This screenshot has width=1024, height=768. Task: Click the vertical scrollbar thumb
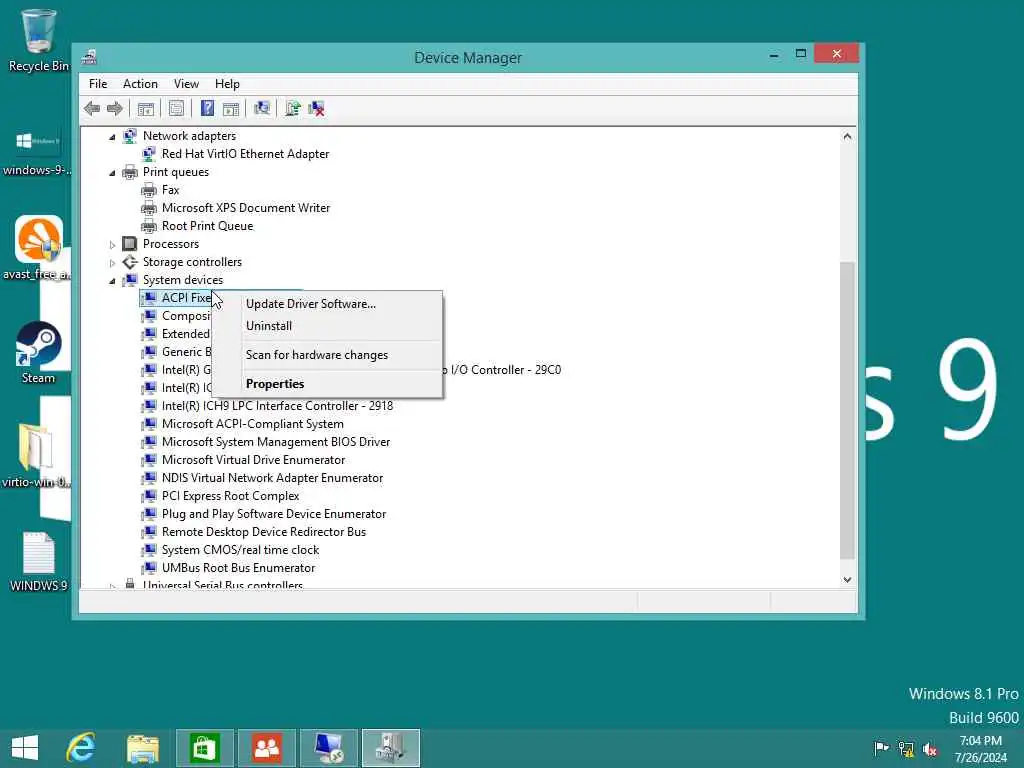(x=847, y=410)
